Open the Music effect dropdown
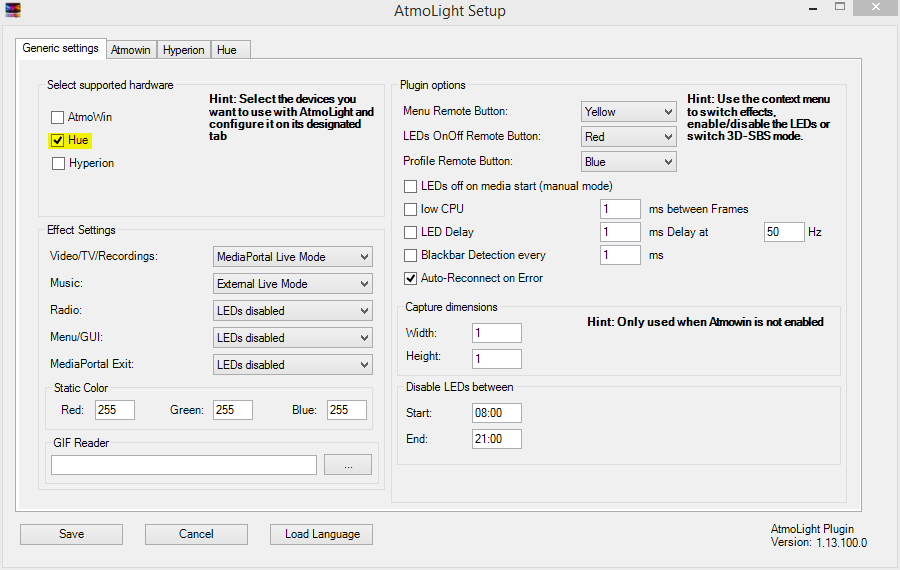Screen dimensions: 900x570 tap(293, 284)
